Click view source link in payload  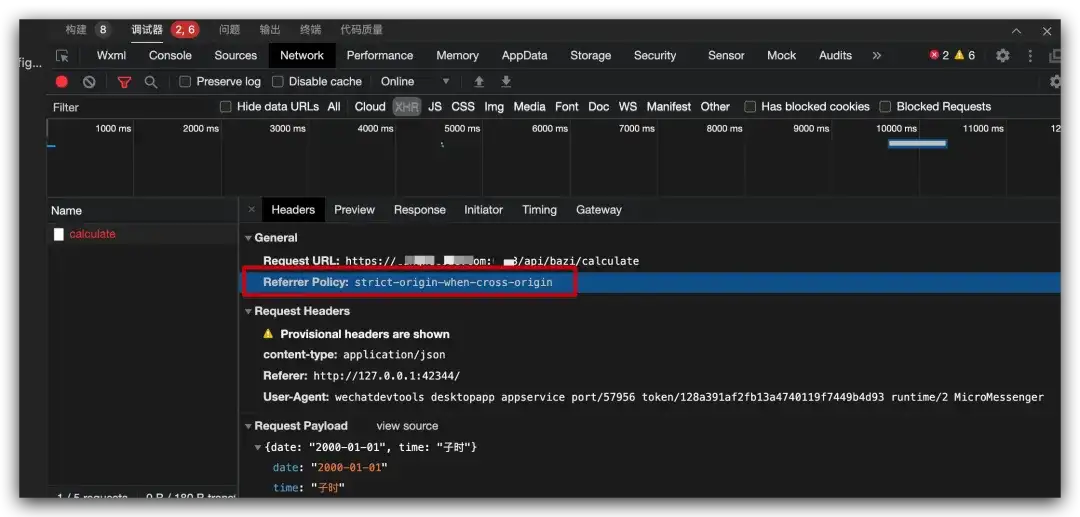pyautogui.click(x=407, y=426)
